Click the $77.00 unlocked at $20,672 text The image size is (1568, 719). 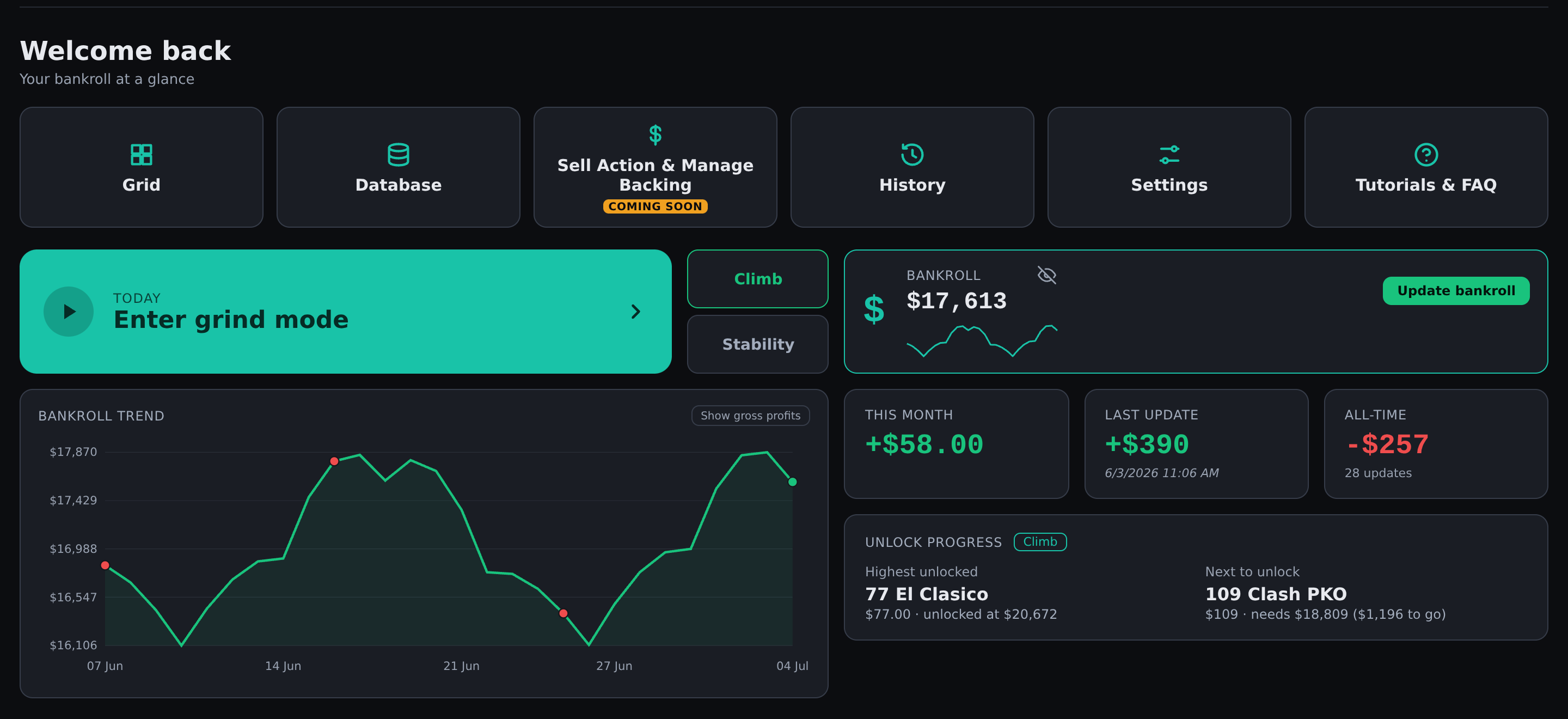click(x=960, y=614)
